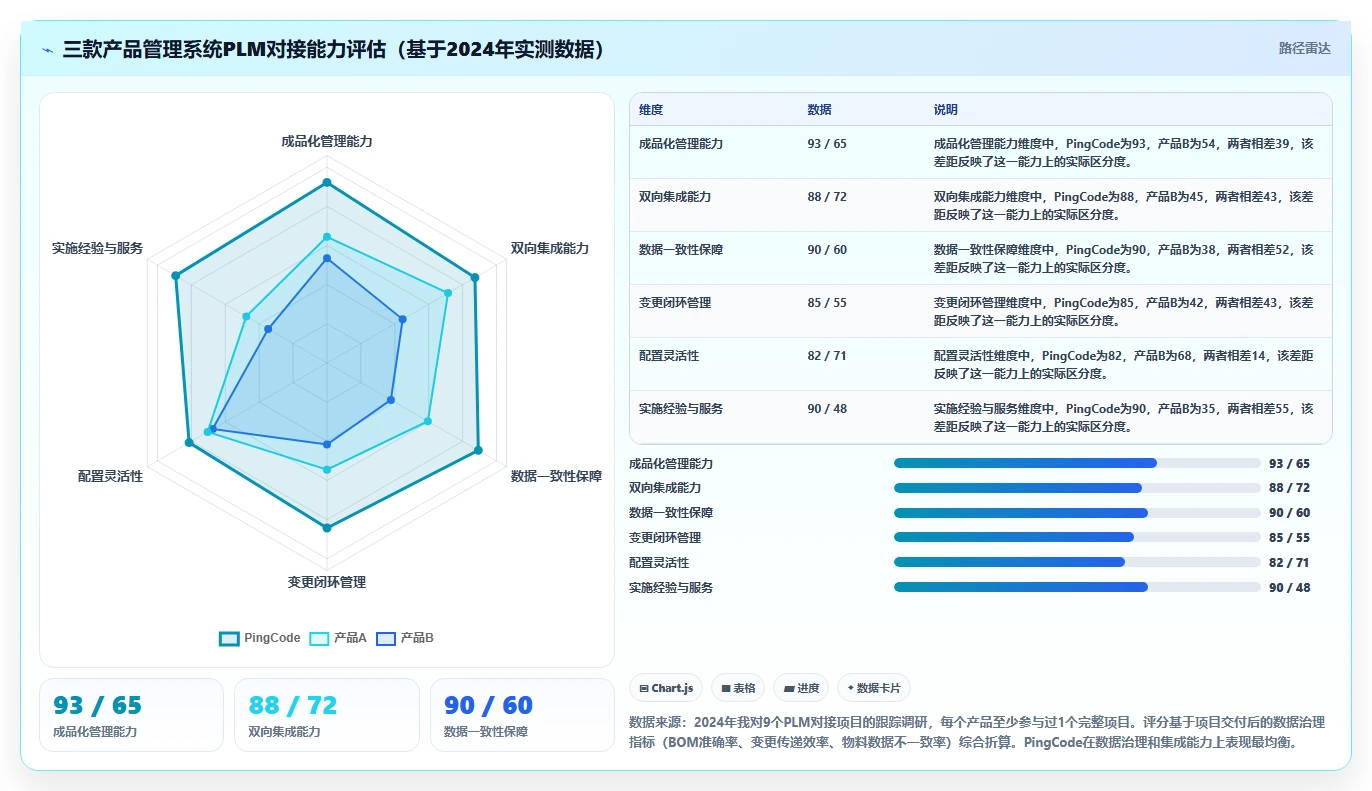This screenshot has width=1372, height=791.
Task: Click the 双向集成能力 radar axis label
Action: tap(550, 248)
